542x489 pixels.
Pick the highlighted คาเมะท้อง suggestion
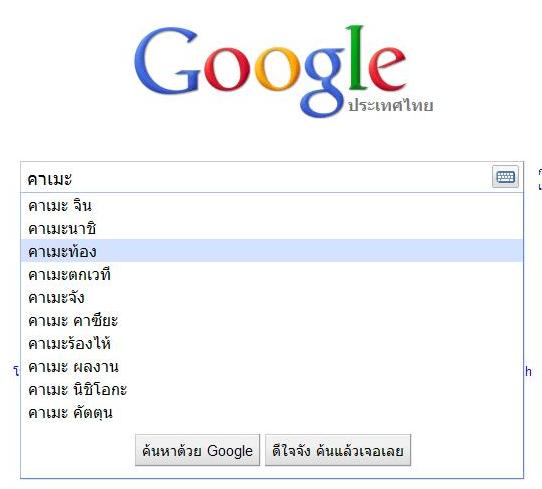click(272, 251)
